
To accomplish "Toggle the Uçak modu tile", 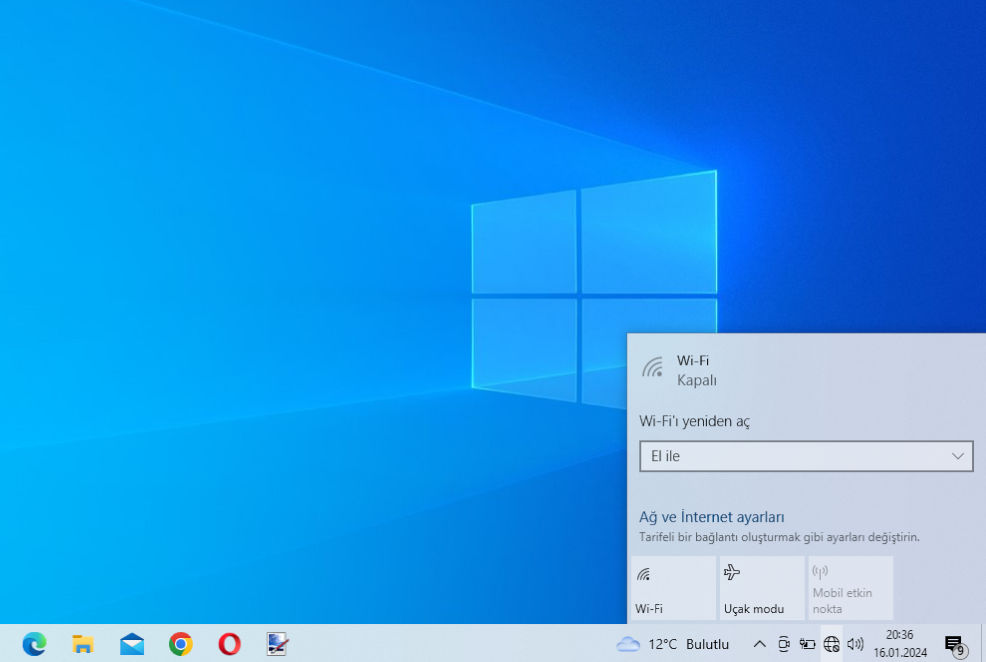I will 761,589.
